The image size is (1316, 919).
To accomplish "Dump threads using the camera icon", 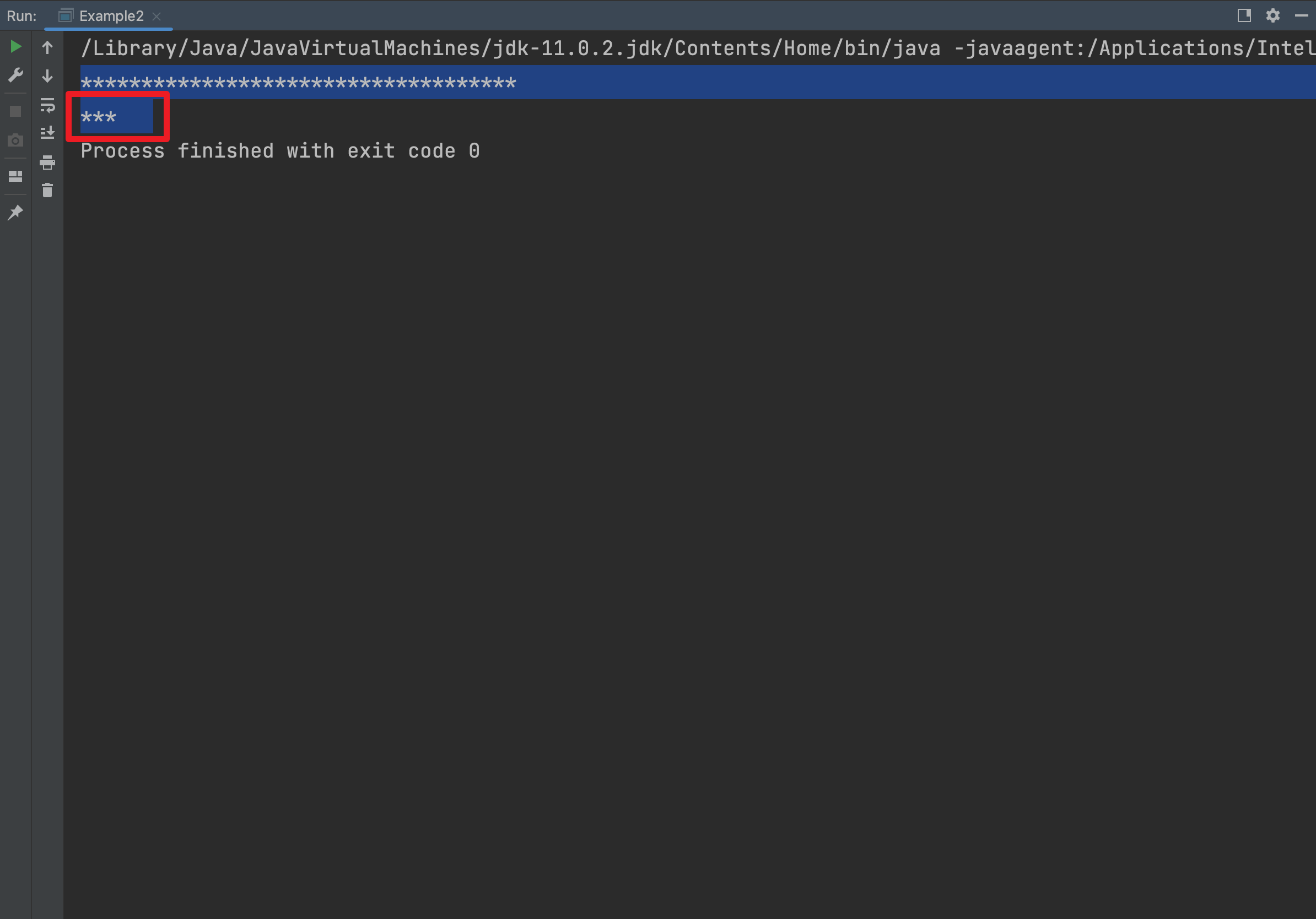I will pos(15,140).
